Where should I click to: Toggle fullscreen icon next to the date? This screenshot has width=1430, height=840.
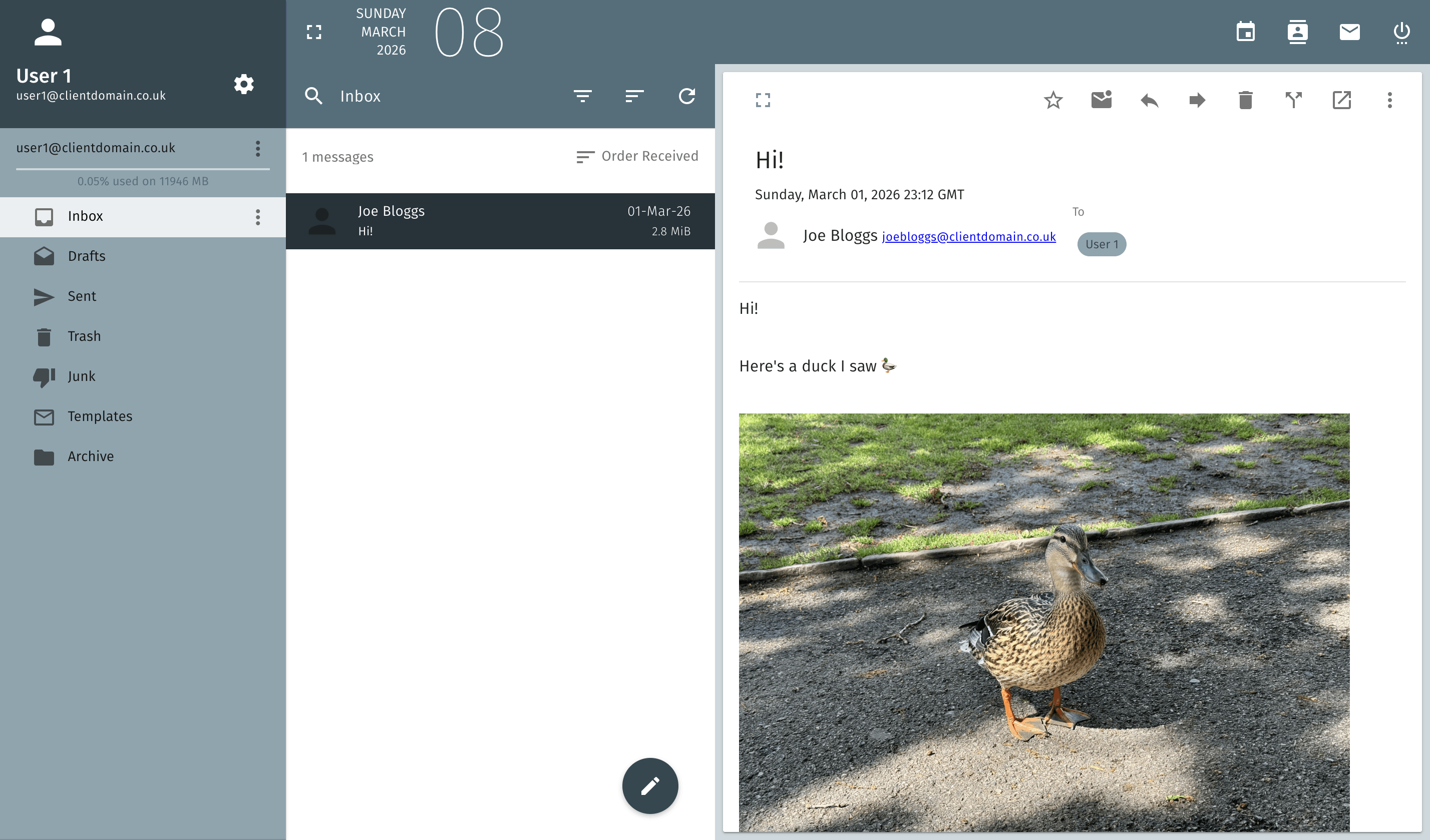click(x=314, y=32)
